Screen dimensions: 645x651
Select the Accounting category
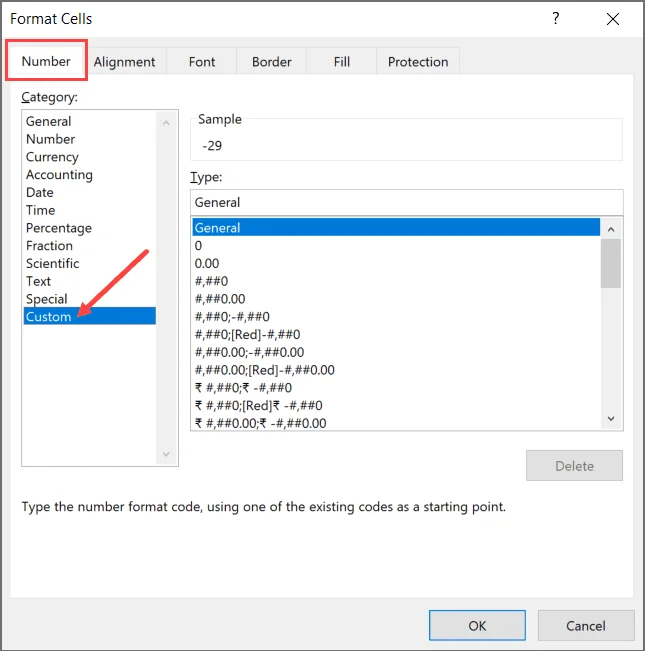[59, 175]
